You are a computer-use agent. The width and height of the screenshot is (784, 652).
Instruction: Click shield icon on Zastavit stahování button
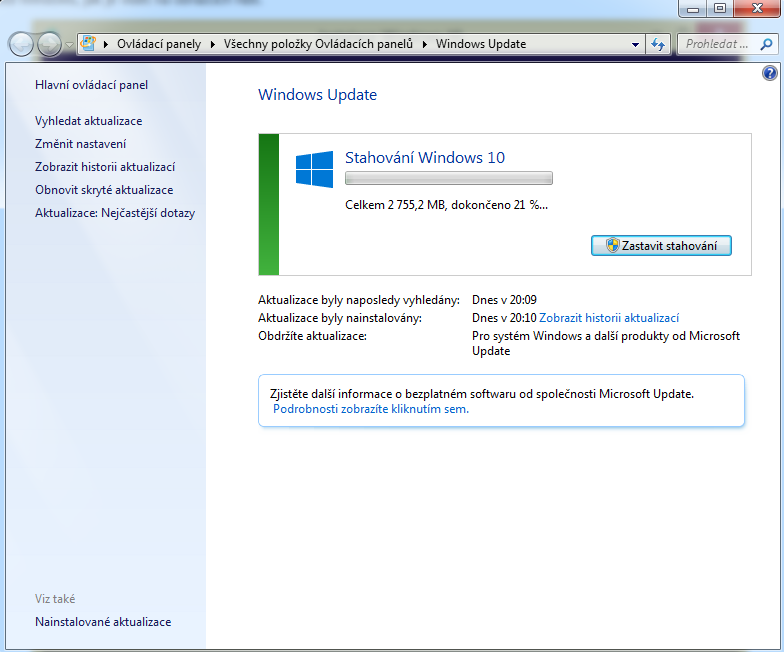click(612, 246)
